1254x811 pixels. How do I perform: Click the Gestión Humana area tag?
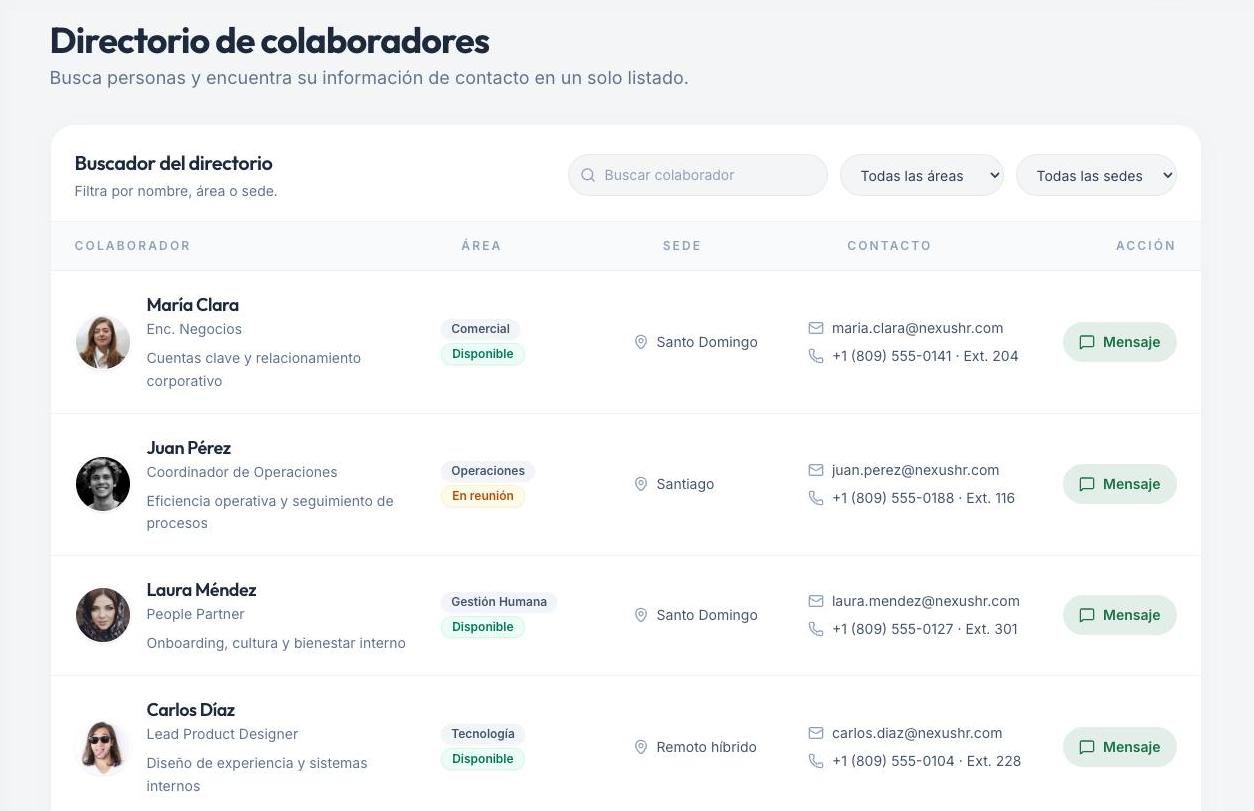click(x=499, y=602)
